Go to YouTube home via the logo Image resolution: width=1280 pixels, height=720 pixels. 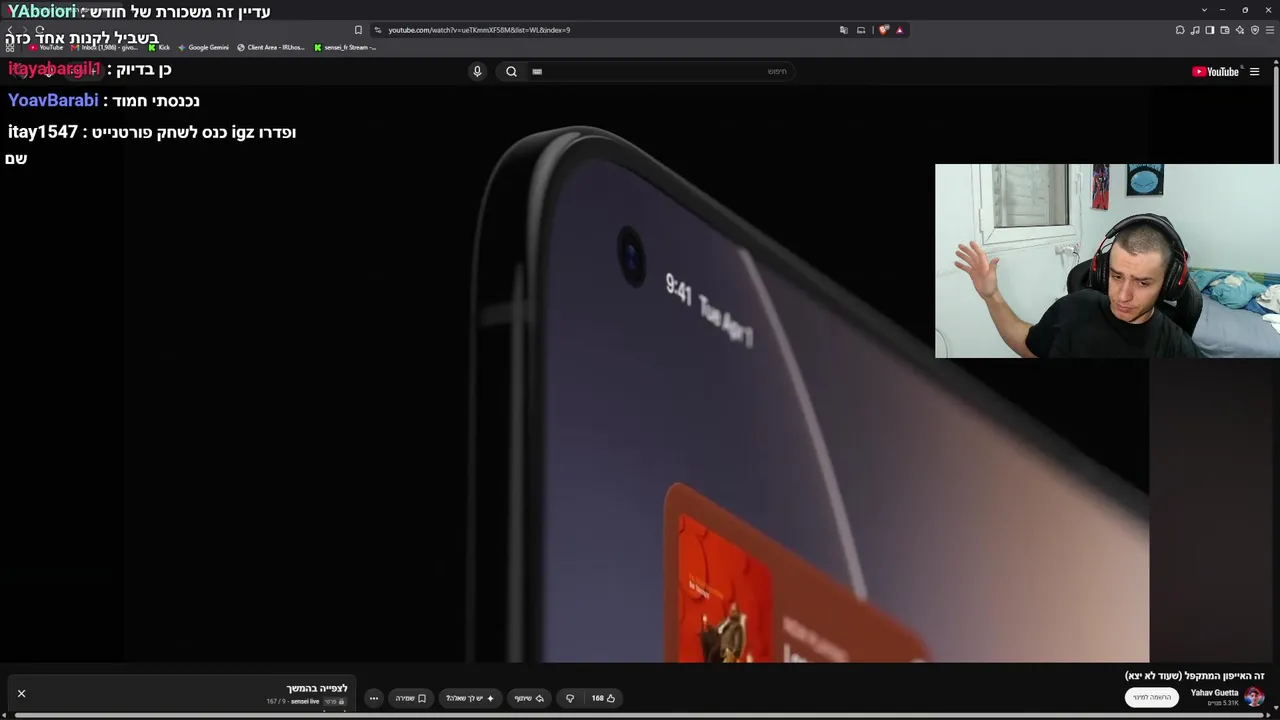coord(1215,71)
